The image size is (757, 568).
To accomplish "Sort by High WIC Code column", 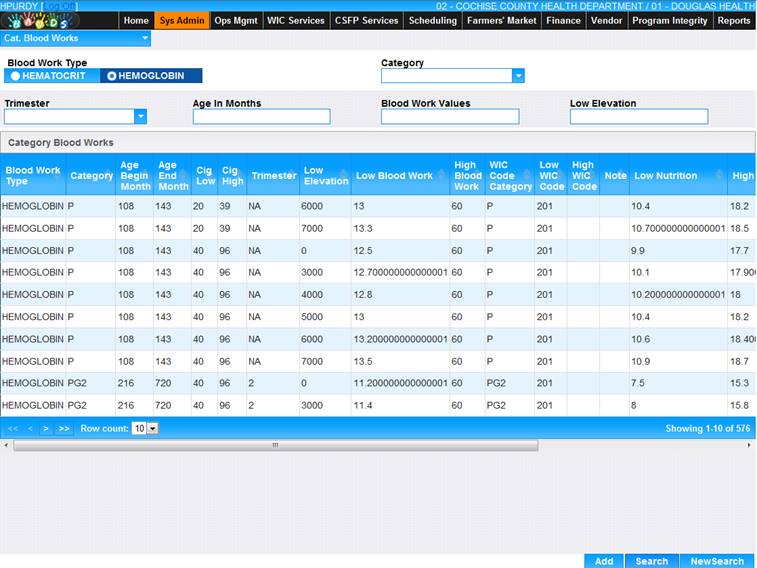I will (584, 176).
